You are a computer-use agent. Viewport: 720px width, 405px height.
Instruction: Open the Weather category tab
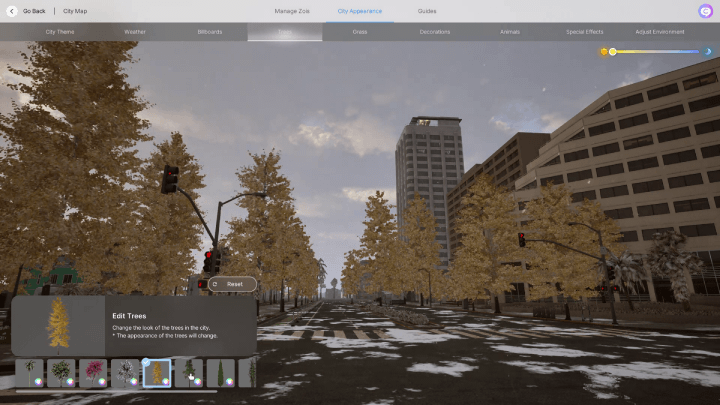pyautogui.click(x=135, y=32)
